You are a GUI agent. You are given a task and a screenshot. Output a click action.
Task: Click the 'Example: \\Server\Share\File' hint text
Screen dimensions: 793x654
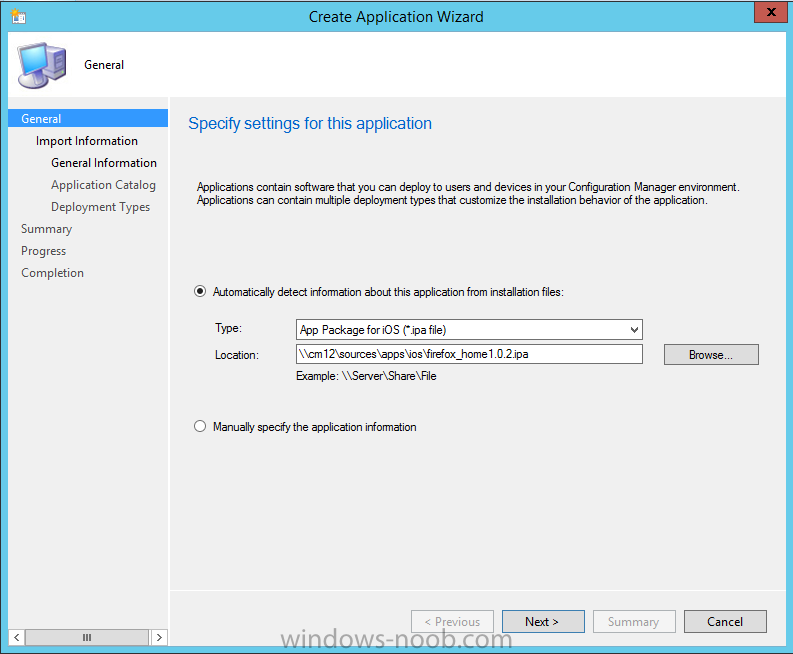point(366,376)
